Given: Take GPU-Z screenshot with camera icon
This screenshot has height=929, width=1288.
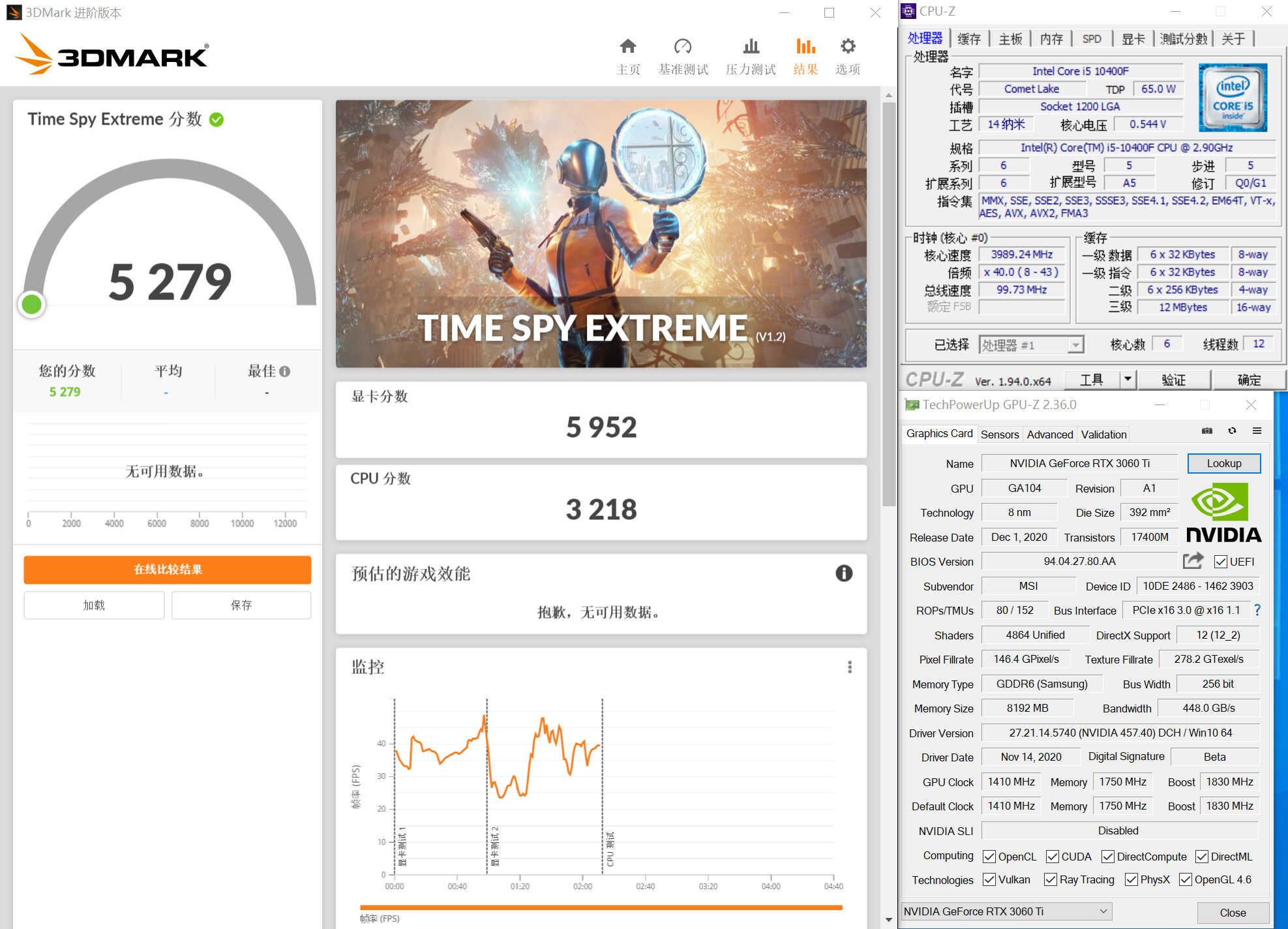Looking at the screenshot, I should click(x=1207, y=431).
